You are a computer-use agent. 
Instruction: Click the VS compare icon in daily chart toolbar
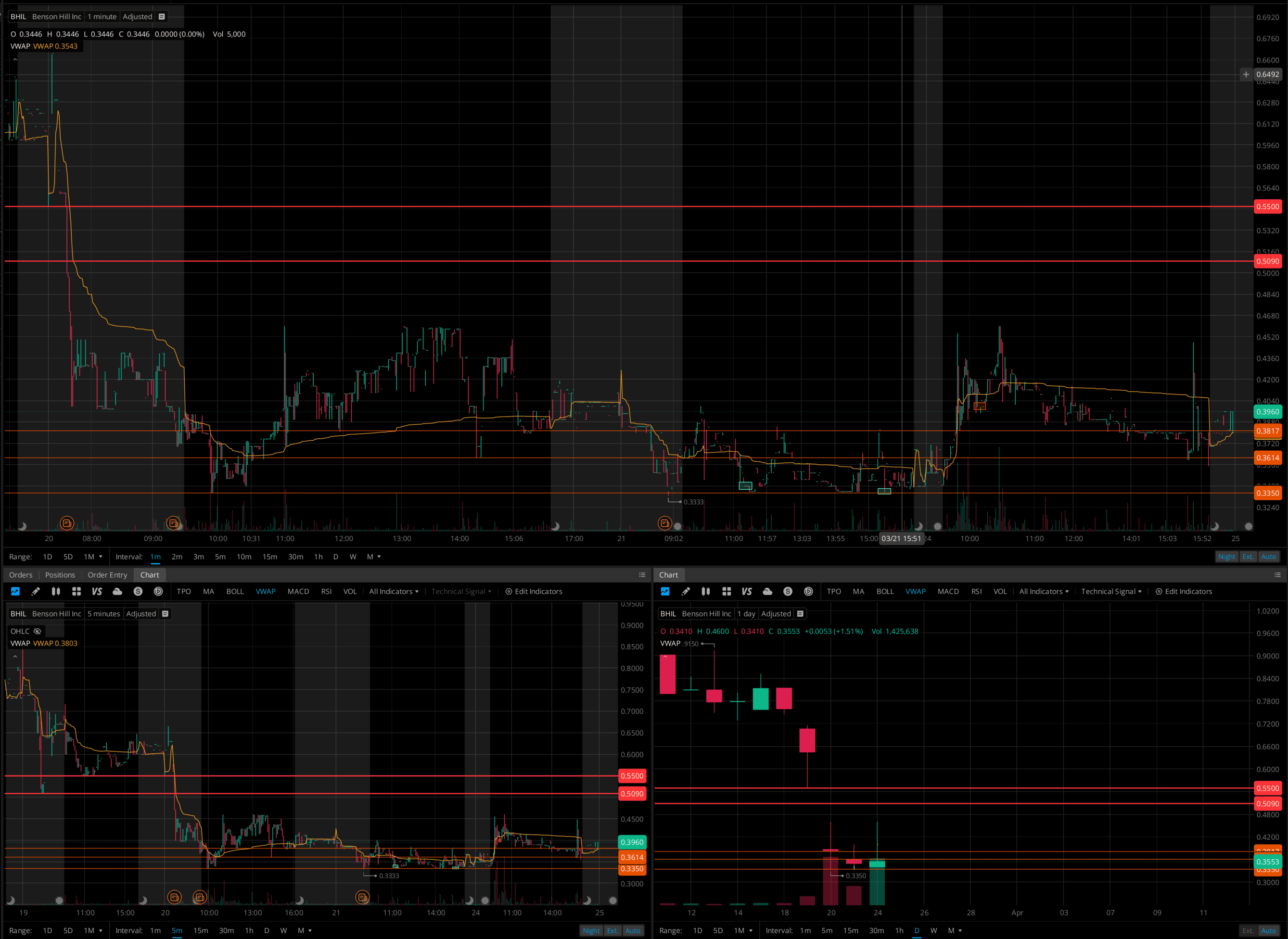click(x=746, y=591)
